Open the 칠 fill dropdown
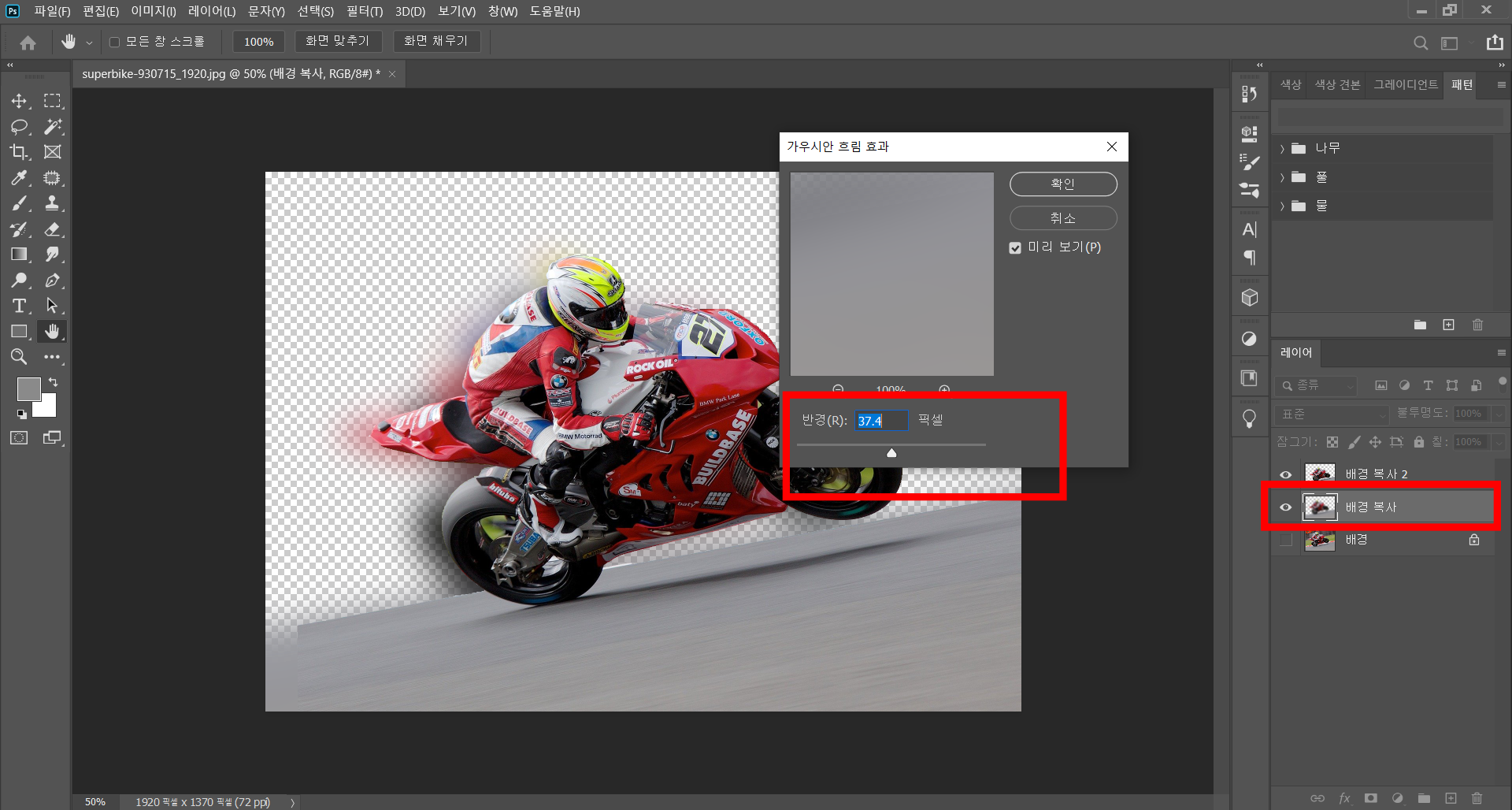 [1498, 442]
